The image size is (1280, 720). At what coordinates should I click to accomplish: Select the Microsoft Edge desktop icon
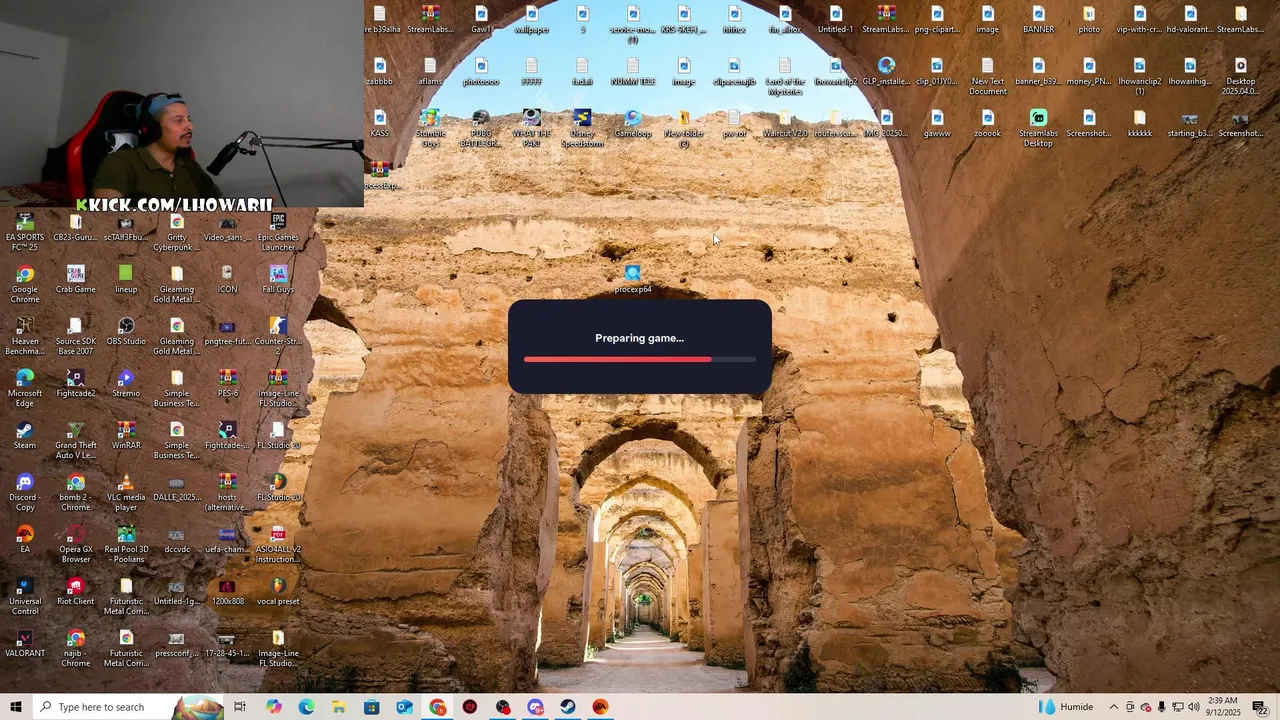[25, 388]
